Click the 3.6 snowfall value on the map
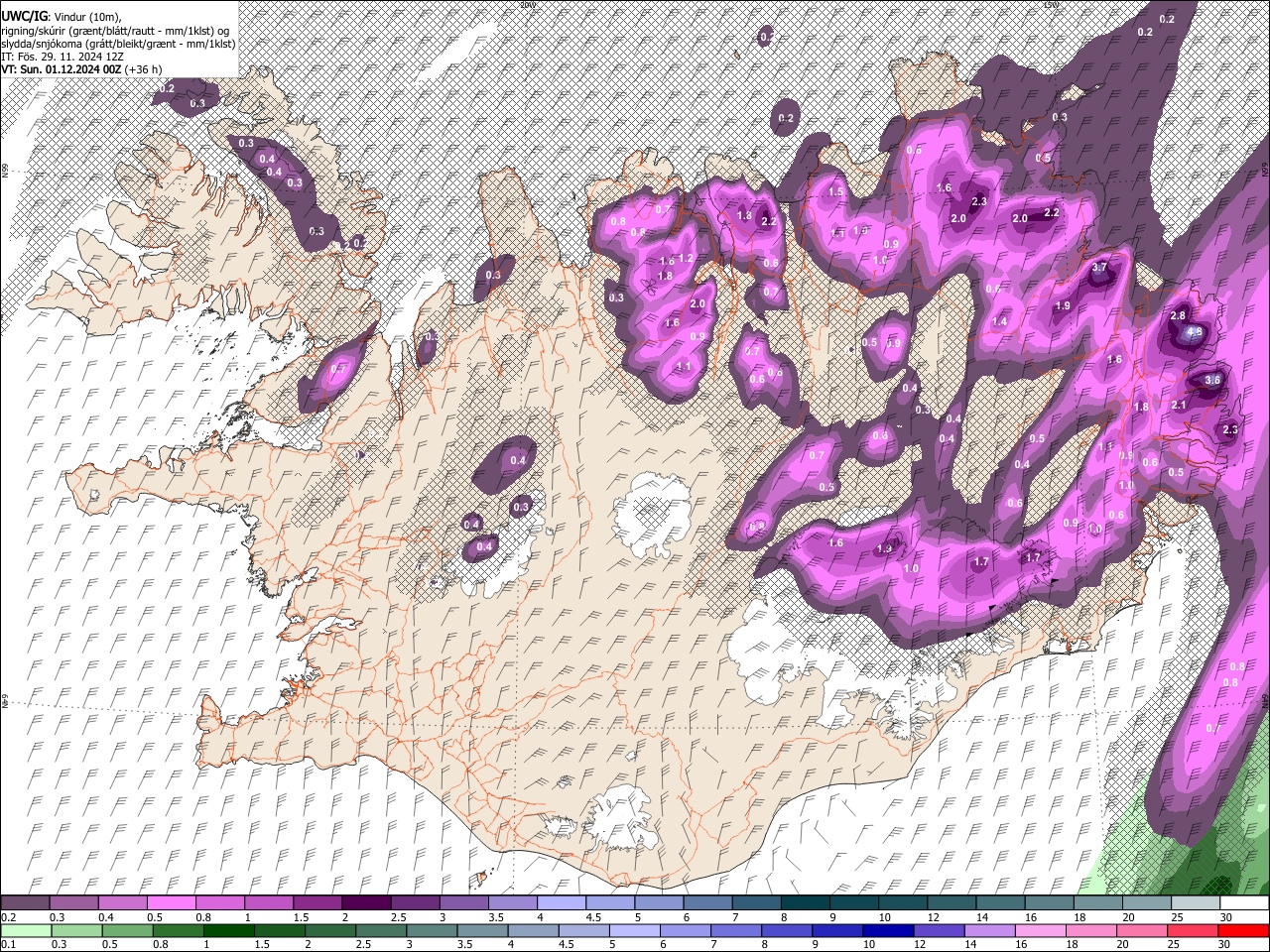1270x952 pixels. coord(1212,380)
